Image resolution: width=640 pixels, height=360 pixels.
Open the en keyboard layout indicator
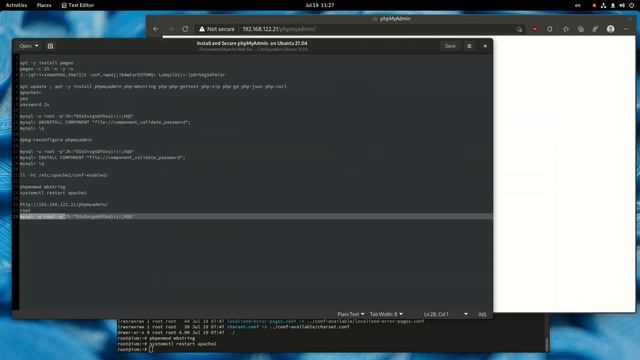[578, 5]
